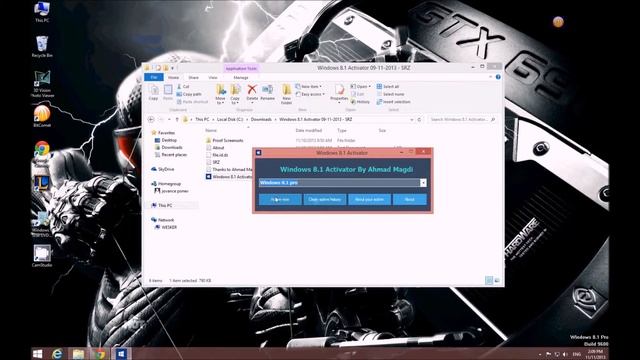This screenshot has height=360, width=640.
Task: Open file Properties from the ribbon
Action: tap(339, 93)
